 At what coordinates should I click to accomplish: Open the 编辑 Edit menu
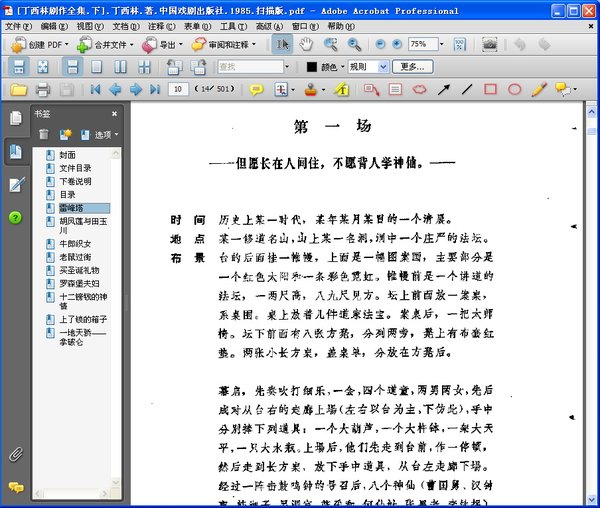54,26
